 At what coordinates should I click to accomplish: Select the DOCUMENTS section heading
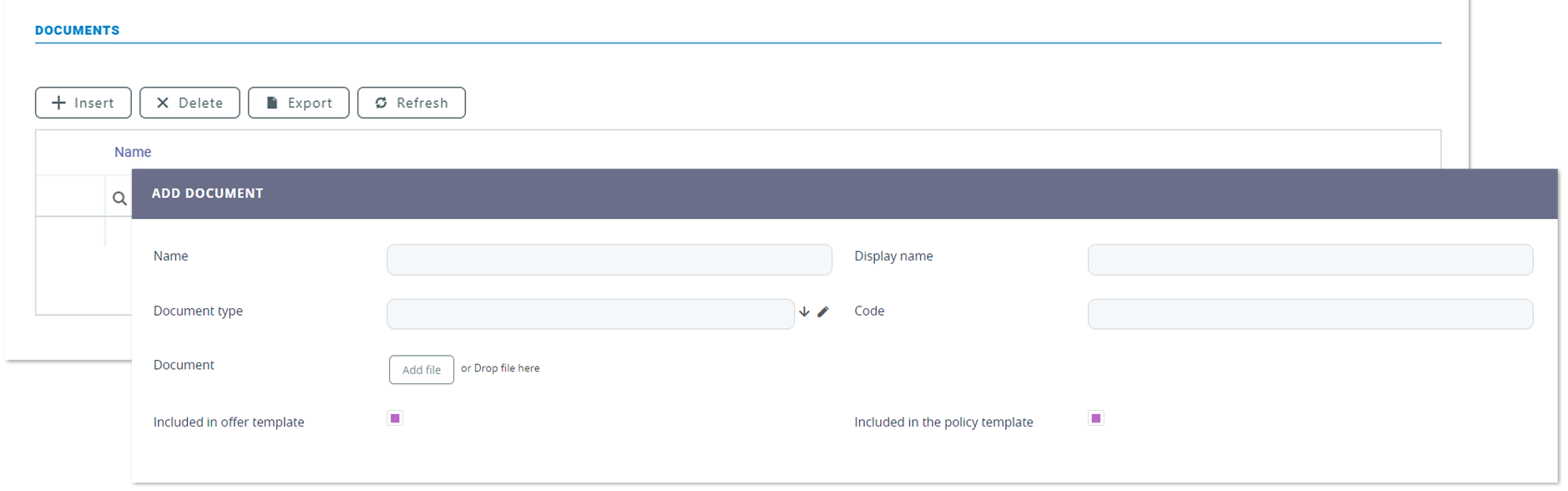(x=77, y=30)
